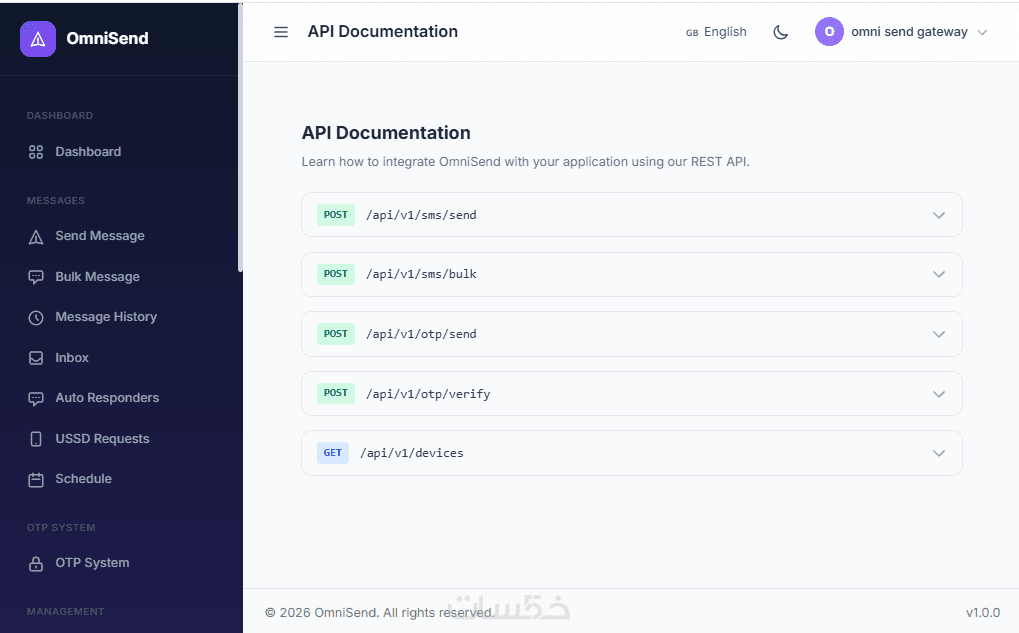Click the Dashboard grid icon
This screenshot has width=1019, height=633.
tap(36, 152)
